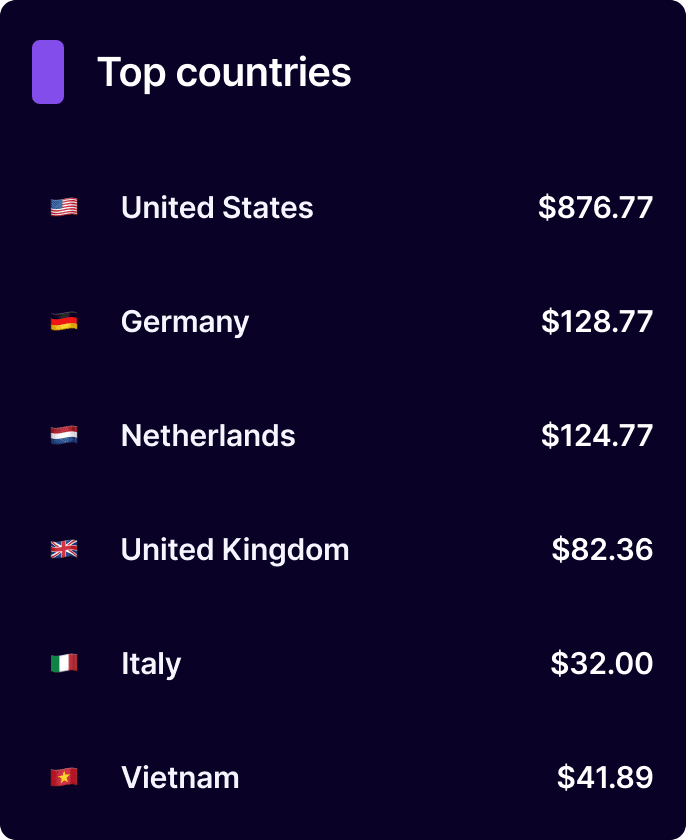Viewport: 686px width, 840px height.
Task: Click the Vietnam flag icon
Action: 64,777
